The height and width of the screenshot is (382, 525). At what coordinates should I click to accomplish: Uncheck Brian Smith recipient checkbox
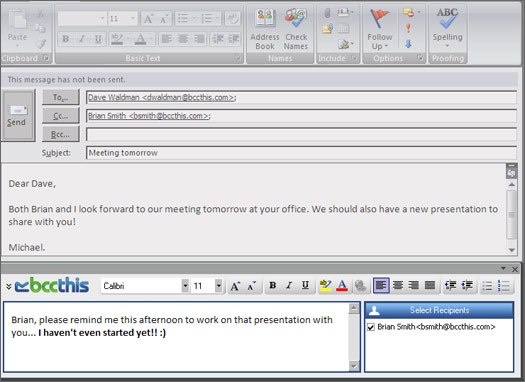tap(371, 327)
